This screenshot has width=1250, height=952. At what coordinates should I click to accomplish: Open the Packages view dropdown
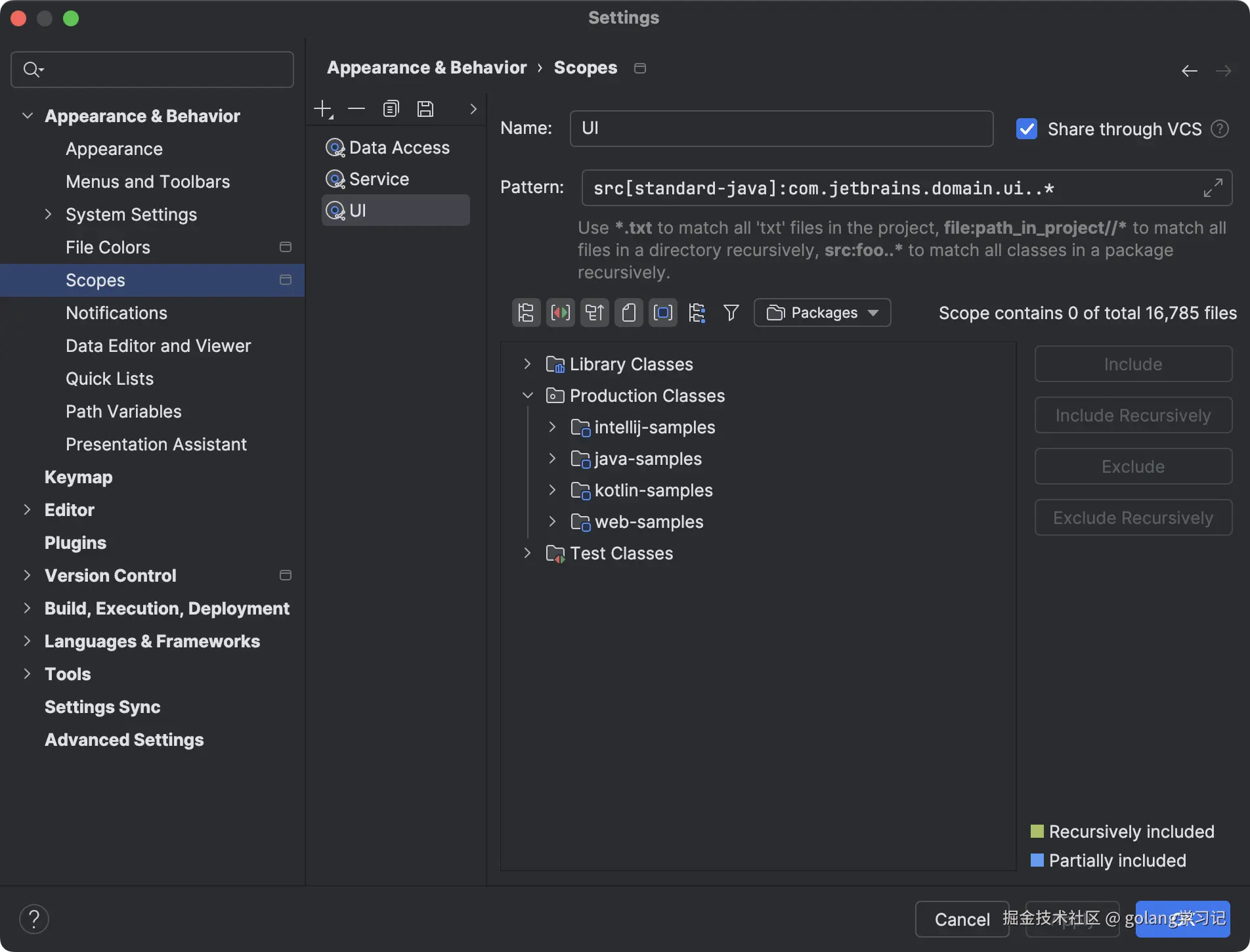click(822, 313)
